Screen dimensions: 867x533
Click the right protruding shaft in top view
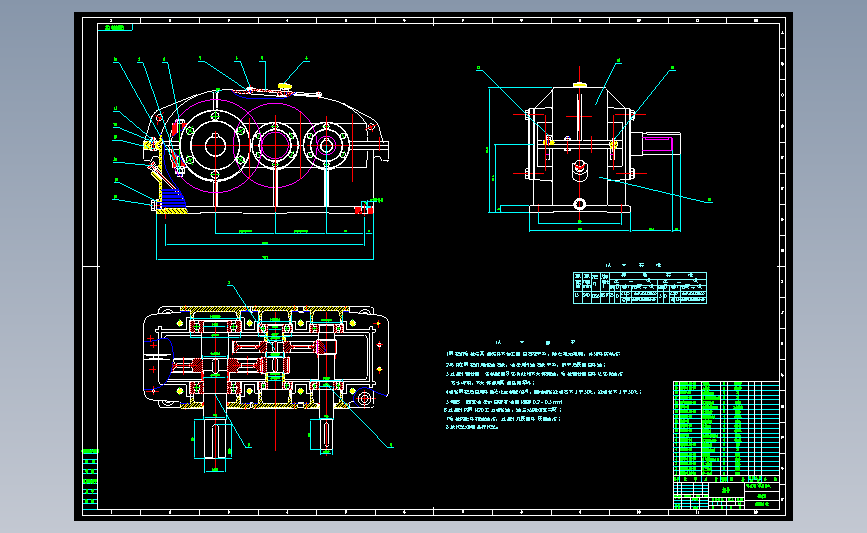326,435
